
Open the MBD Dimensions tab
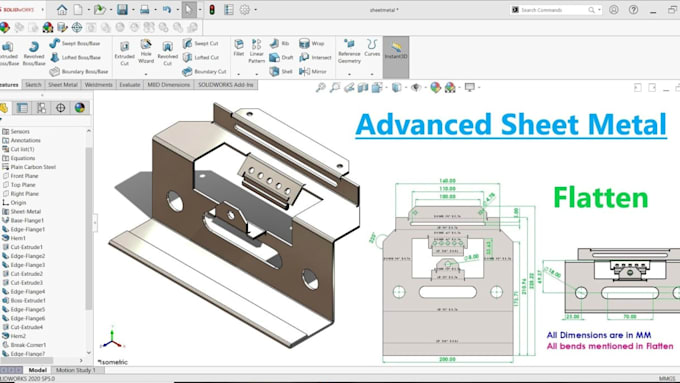tap(169, 85)
